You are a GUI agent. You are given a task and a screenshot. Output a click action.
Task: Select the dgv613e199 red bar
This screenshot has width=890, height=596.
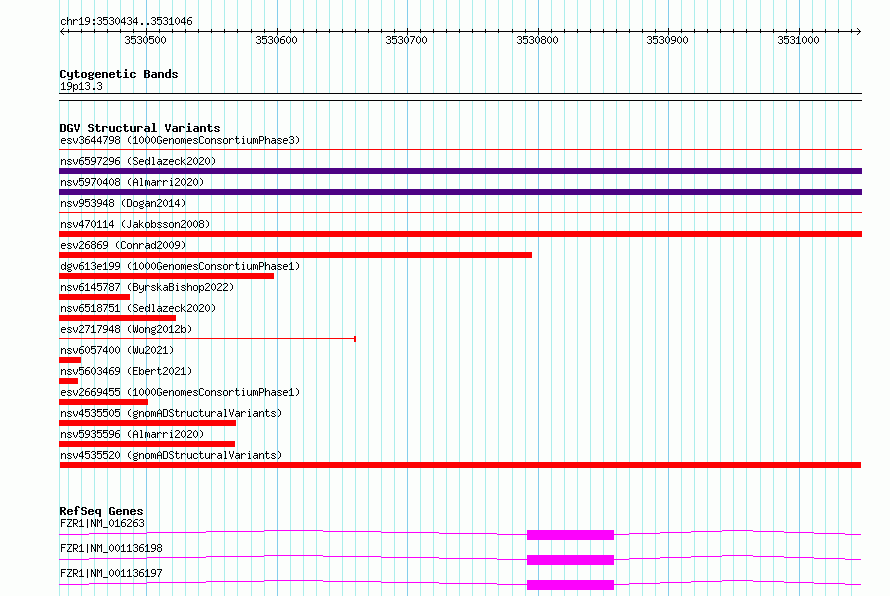pyautogui.click(x=166, y=276)
